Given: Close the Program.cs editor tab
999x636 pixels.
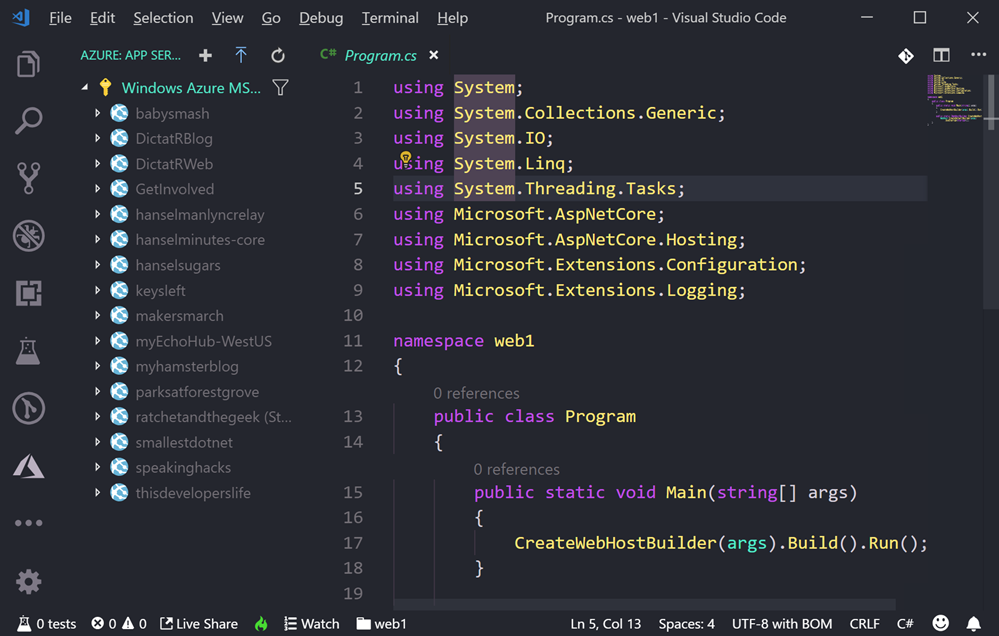Looking at the screenshot, I should (433, 55).
